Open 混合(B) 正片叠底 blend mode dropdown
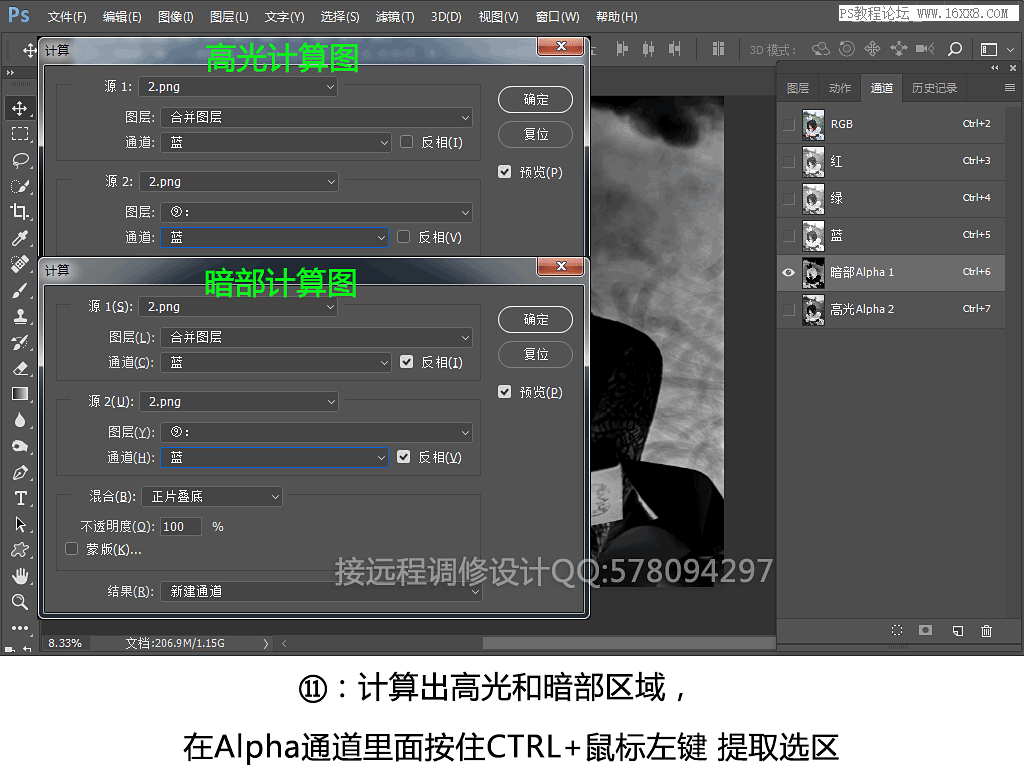Viewport: 1024px width, 779px height. [212, 497]
